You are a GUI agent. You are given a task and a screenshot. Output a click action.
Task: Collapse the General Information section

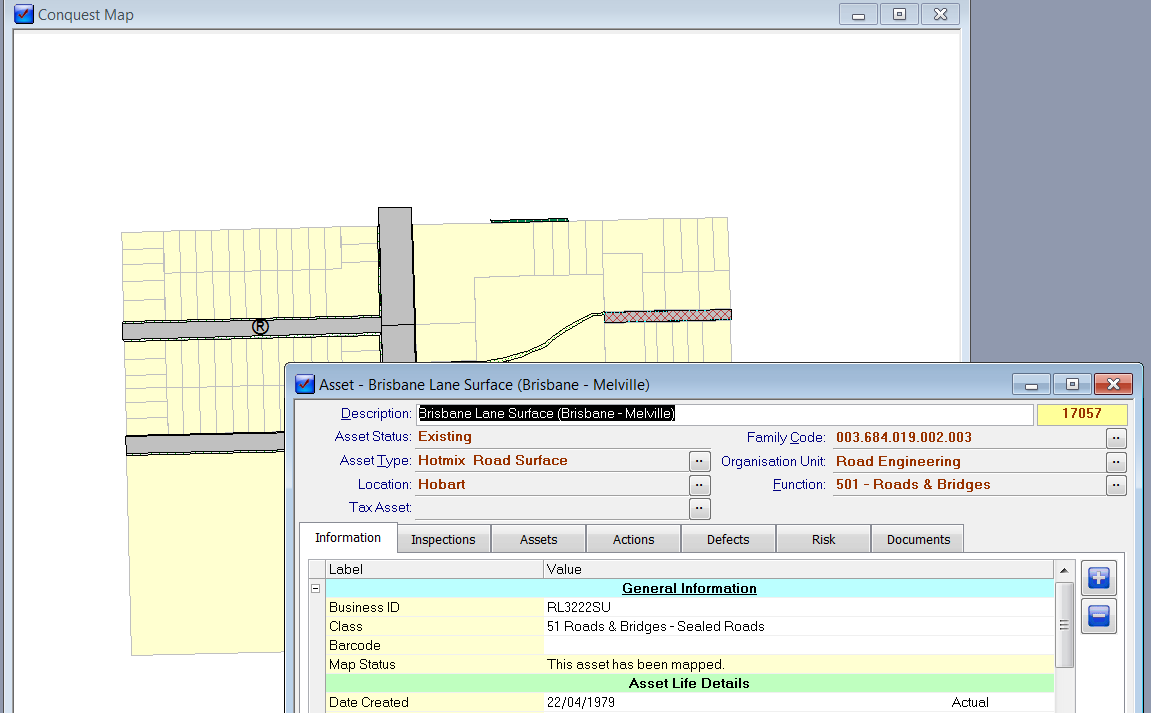click(x=316, y=588)
